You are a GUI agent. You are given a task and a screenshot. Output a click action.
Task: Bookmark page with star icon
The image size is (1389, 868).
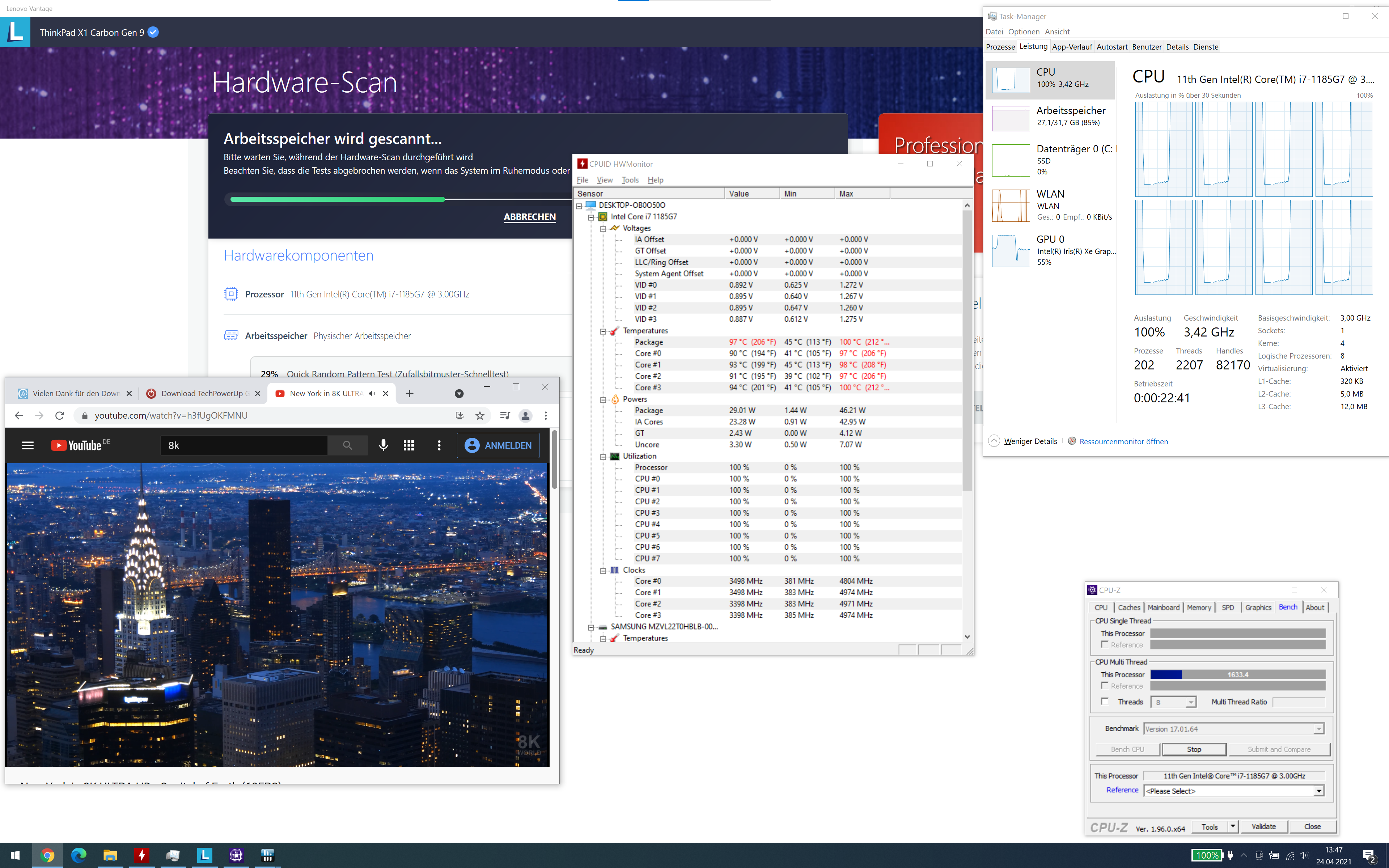pos(480,416)
